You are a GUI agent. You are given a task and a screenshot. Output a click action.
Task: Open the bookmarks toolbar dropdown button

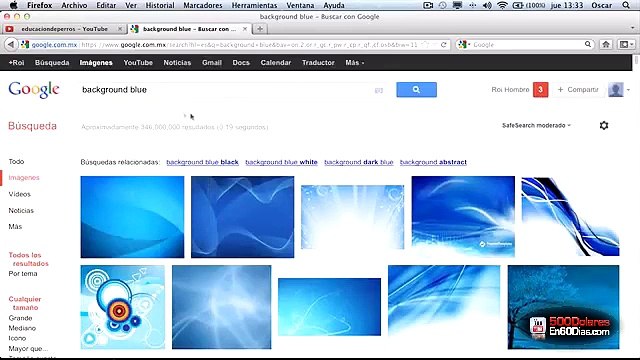coord(626,44)
